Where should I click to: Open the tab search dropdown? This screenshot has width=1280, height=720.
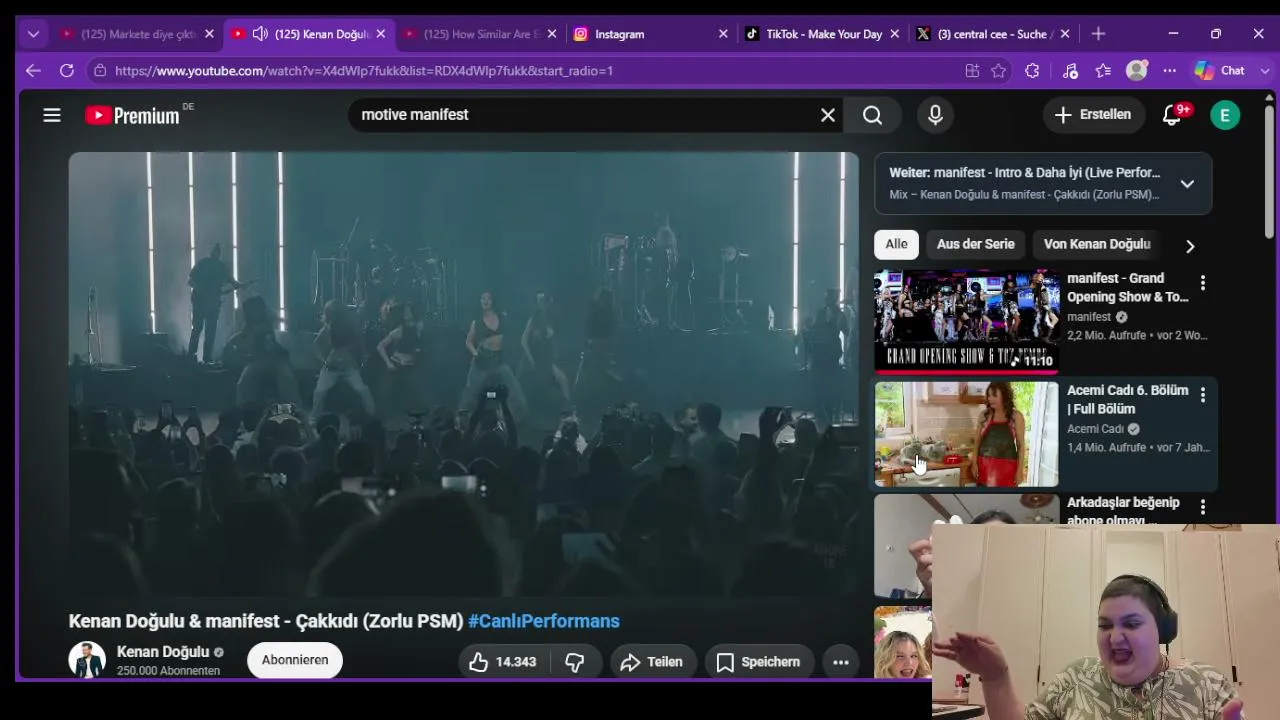[33, 34]
